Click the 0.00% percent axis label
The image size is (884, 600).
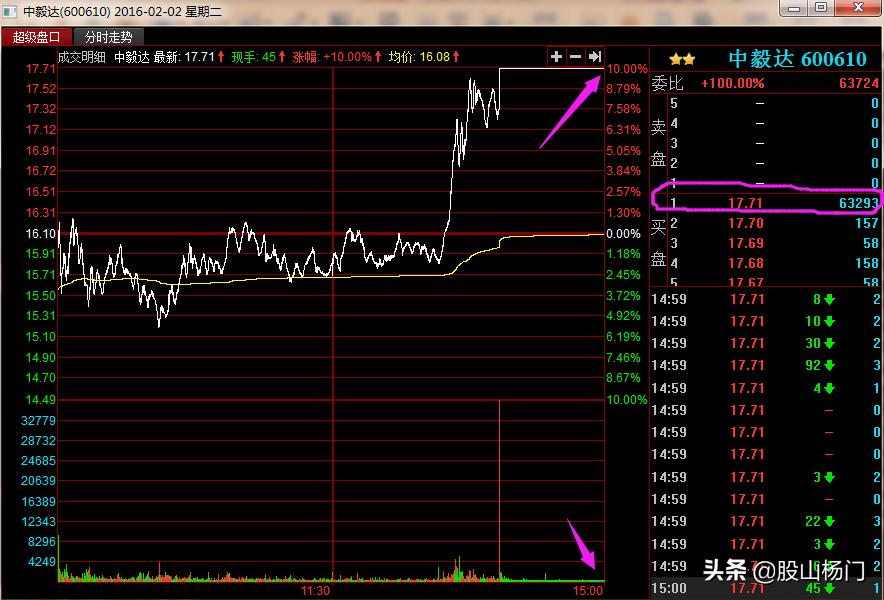pyautogui.click(x=624, y=233)
